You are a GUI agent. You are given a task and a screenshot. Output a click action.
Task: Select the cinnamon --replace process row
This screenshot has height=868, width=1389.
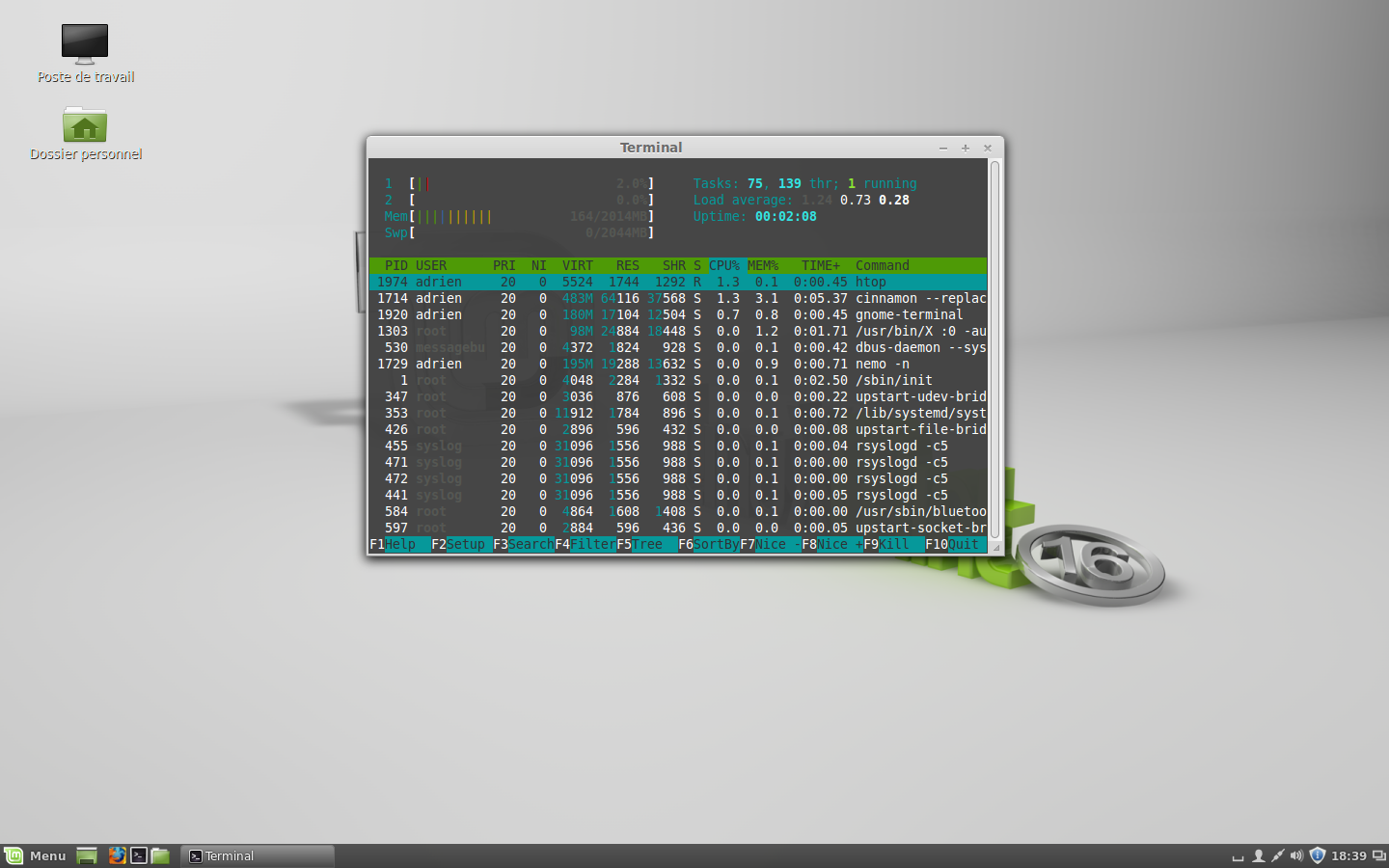pyautogui.click(x=677, y=299)
